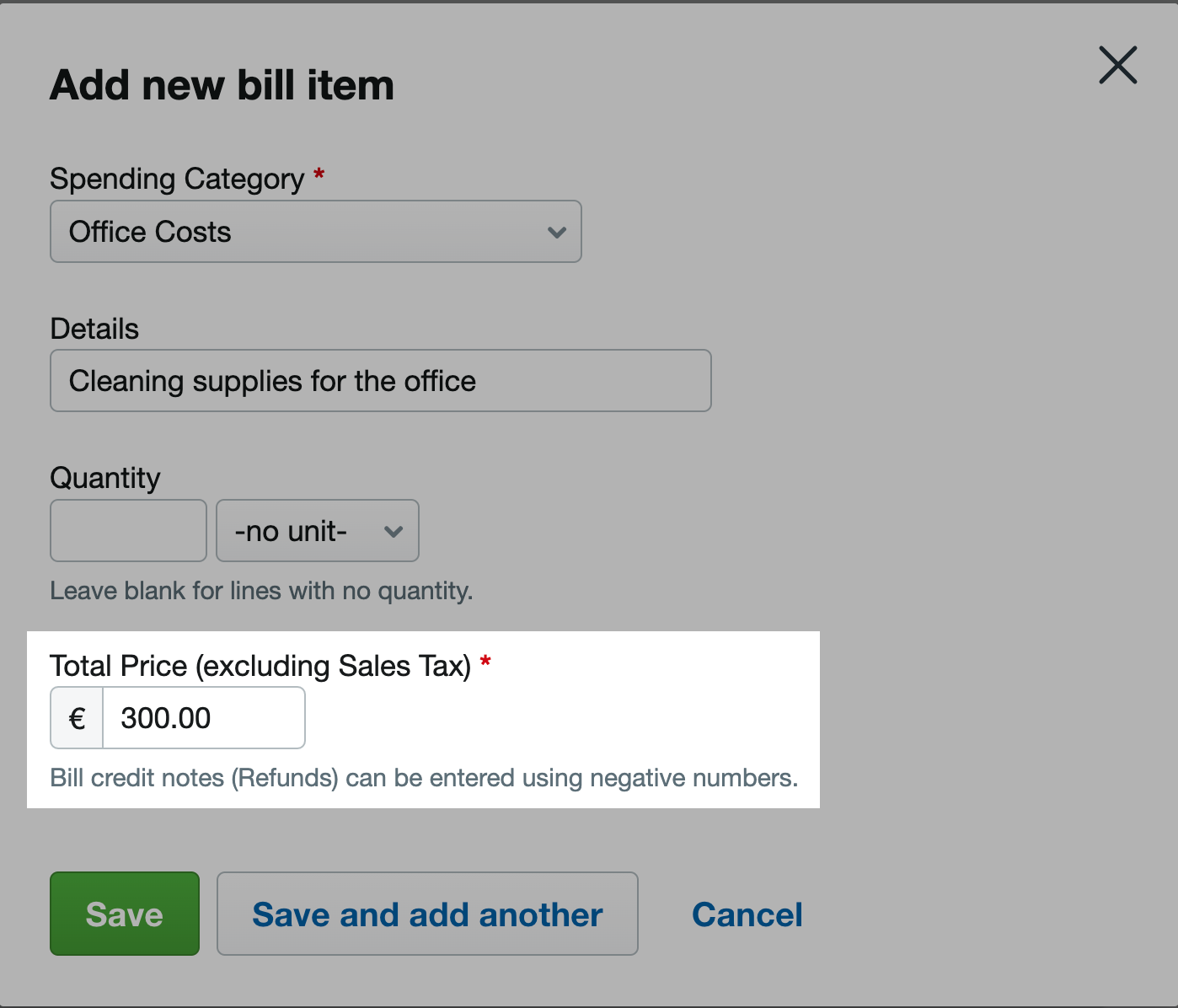
Task: Click the red asterisk beside Total Price label
Action: coord(485,662)
